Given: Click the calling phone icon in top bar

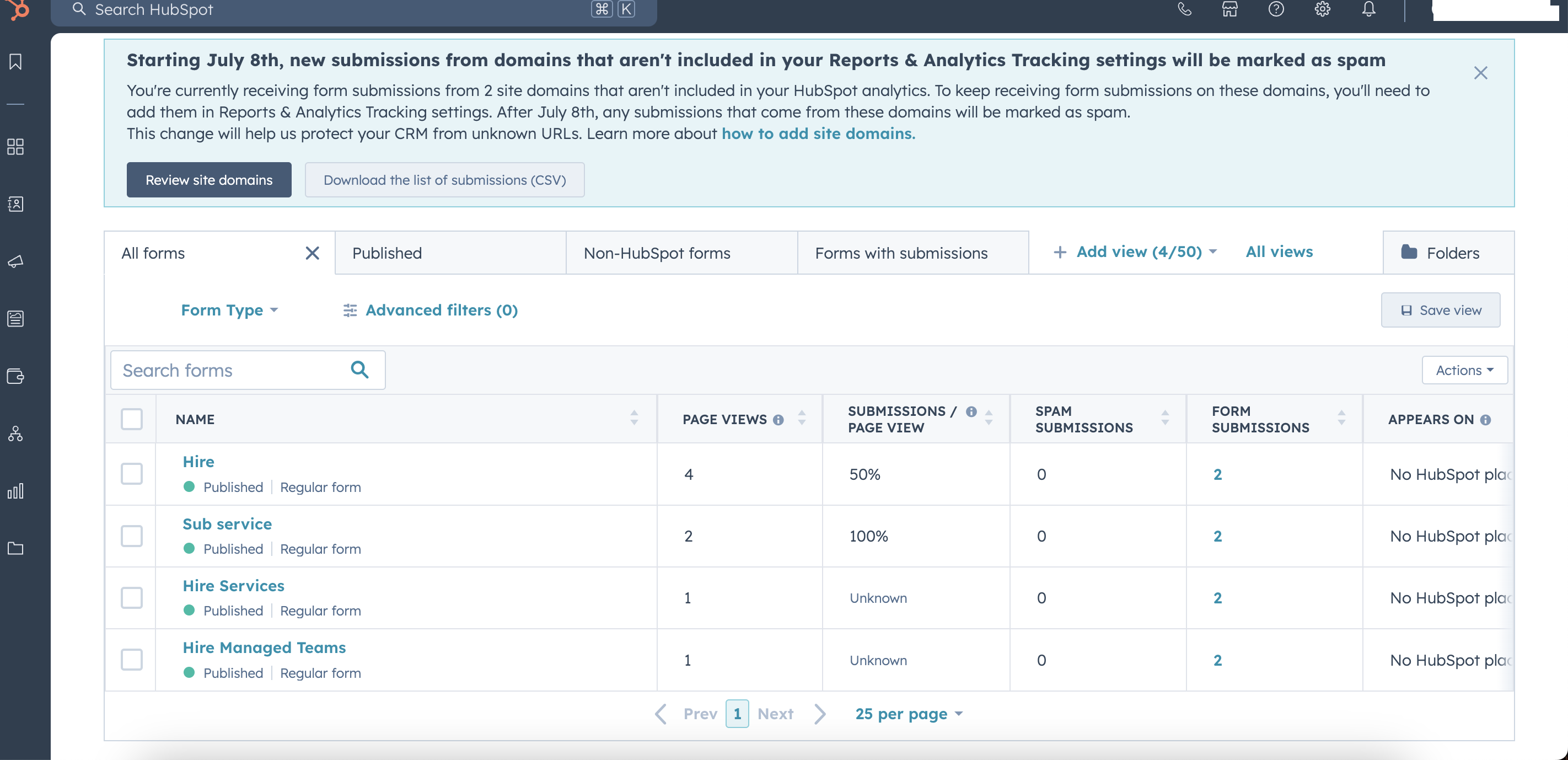Looking at the screenshot, I should coord(1184,9).
